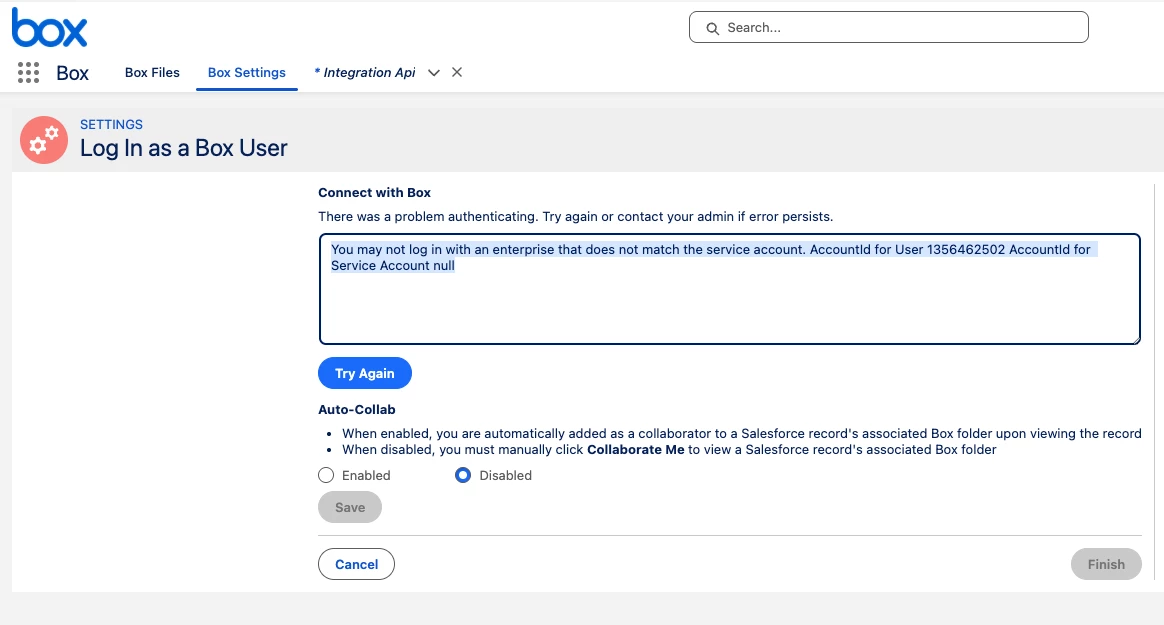
Task: Focus the Search input field
Action: (889, 27)
